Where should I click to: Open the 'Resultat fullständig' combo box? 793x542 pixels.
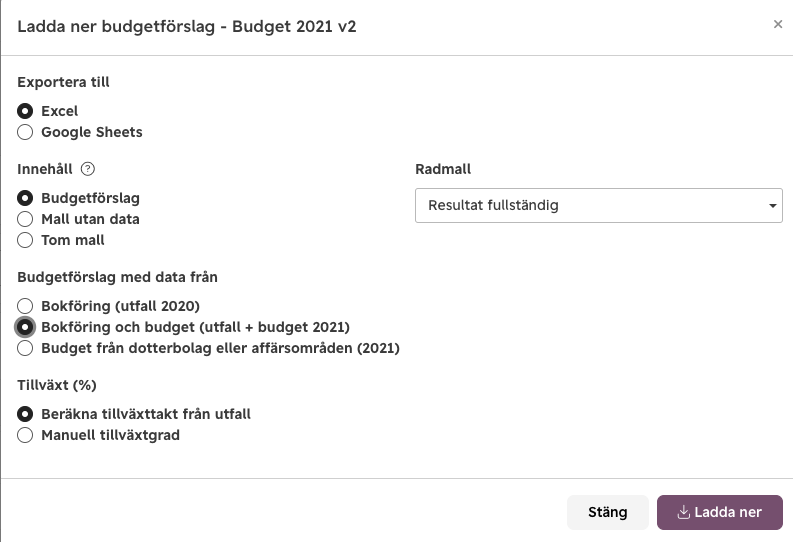coord(599,205)
